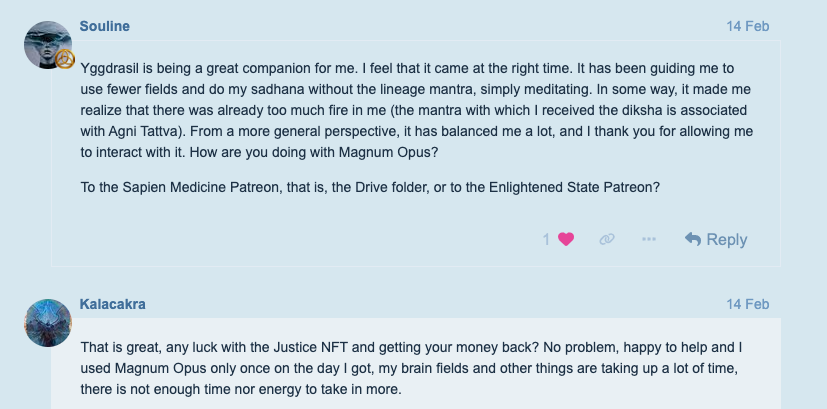Click the 14 Feb date on Souline's post
This screenshot has width=827, height=409.
[x=748, y=23]
